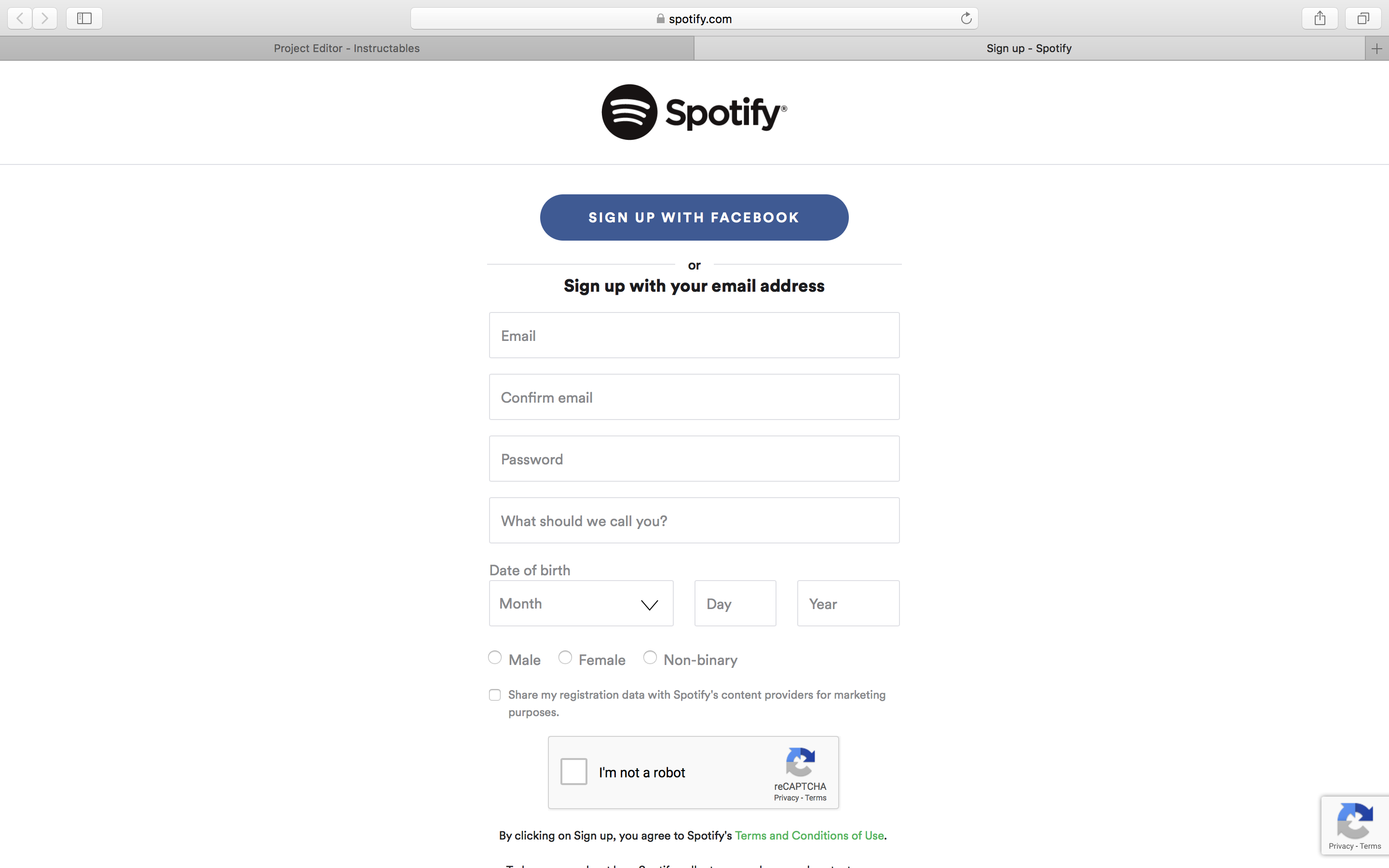Open Terms and Conditions of Use link
The image size is (1389, 868).
809,836
